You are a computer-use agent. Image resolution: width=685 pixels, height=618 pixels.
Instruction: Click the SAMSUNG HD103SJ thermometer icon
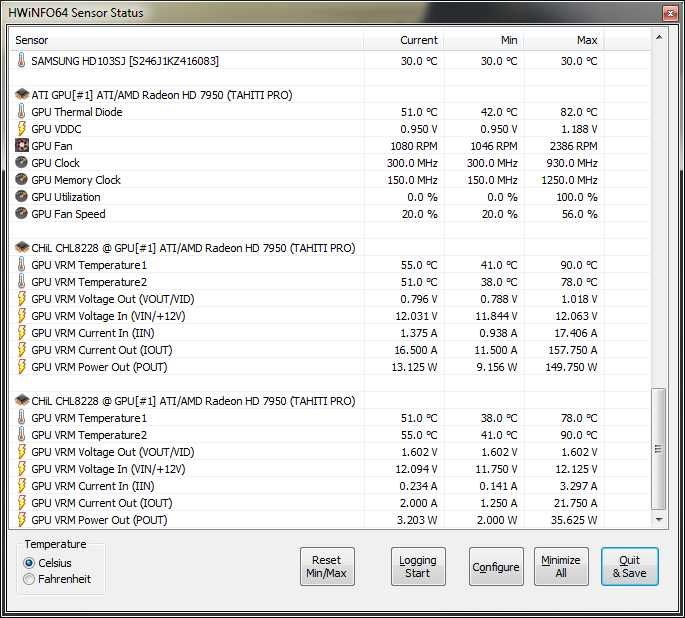(x=21, y=60)
